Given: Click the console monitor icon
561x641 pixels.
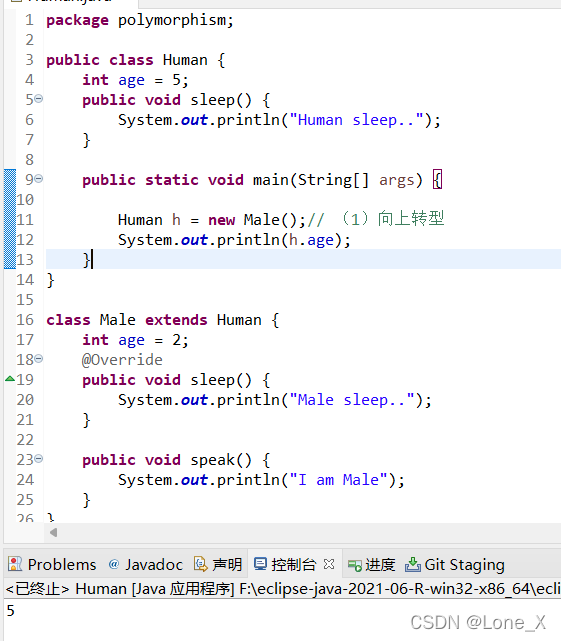Looking at the screenshot, I should tap(260, 564).
